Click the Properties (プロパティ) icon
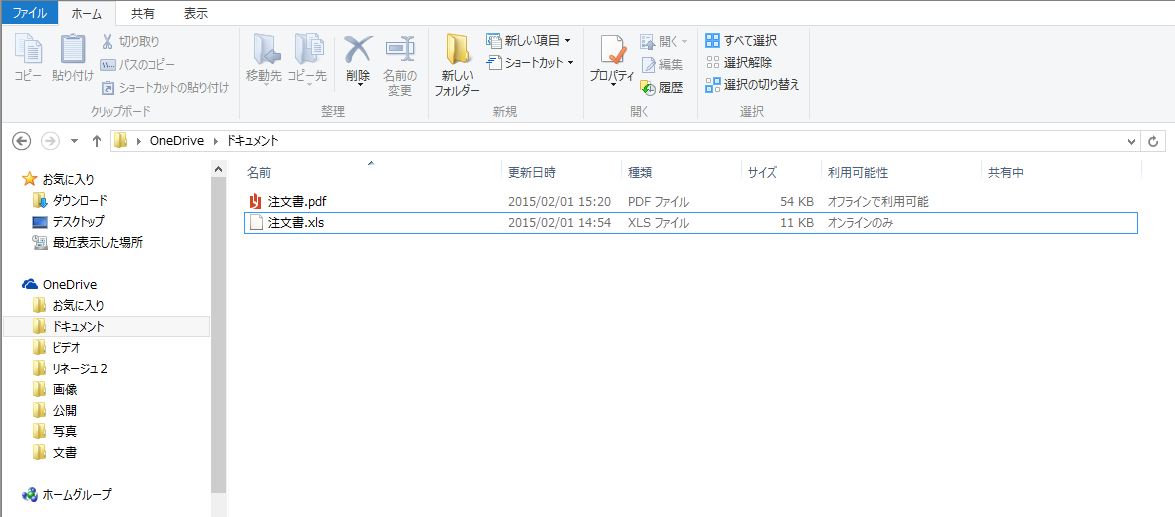The width and height of the screenshot is (1175, 517). [612, 50]
